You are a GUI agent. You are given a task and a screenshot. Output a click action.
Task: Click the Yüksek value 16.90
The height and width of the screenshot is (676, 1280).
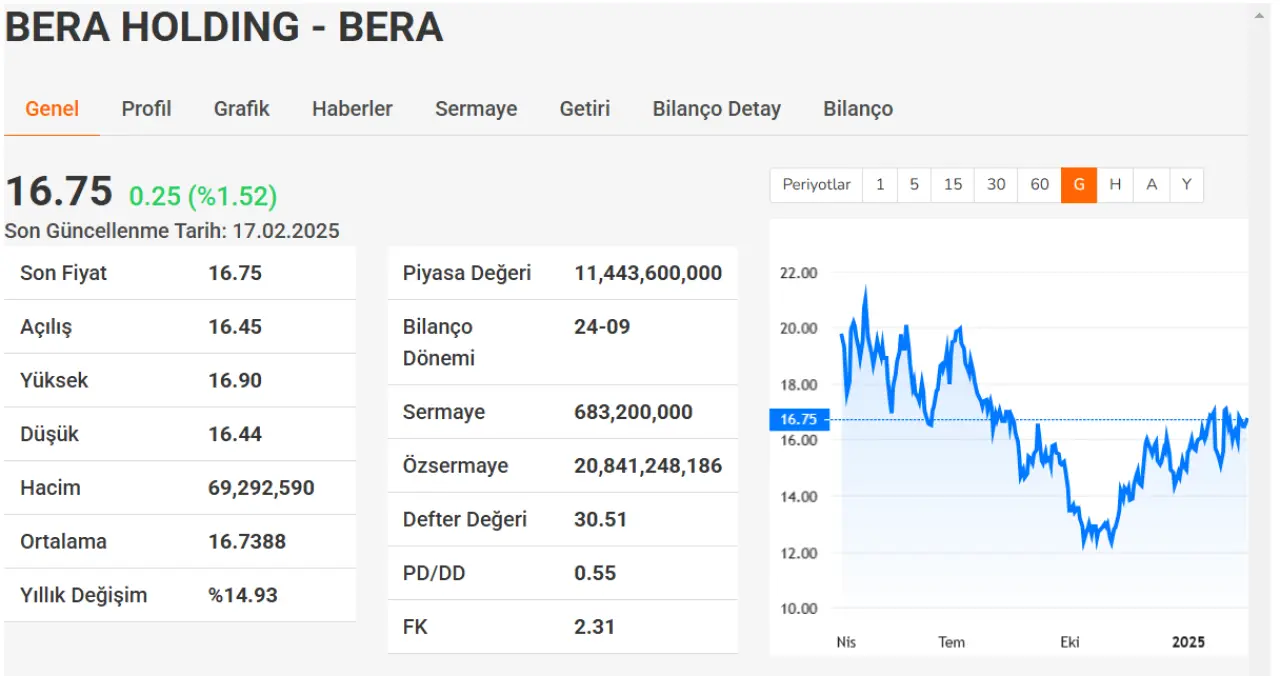[x=235, y=381]
